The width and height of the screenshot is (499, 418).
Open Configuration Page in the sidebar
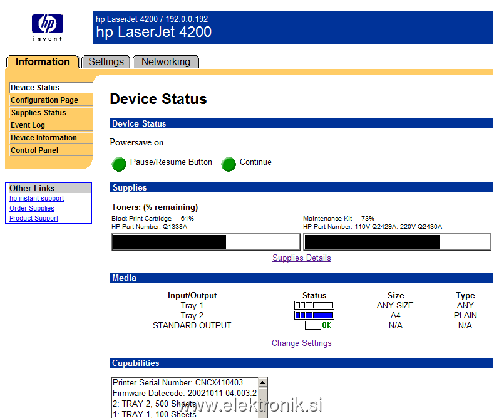[x=51, y=100]
